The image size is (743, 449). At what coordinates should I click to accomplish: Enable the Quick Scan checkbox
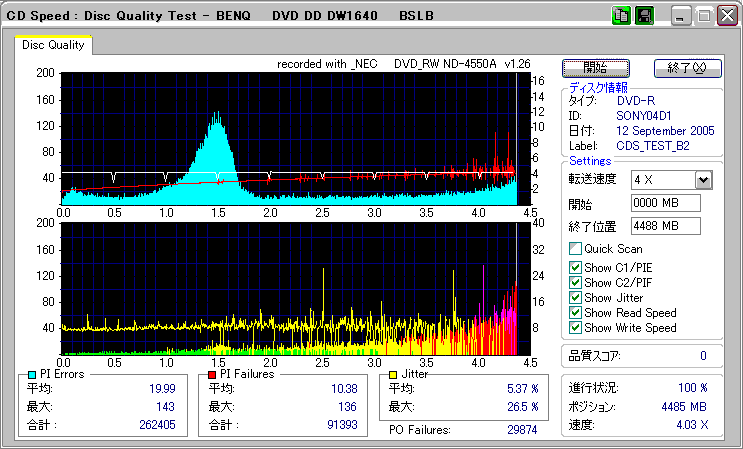click(575, 249)
